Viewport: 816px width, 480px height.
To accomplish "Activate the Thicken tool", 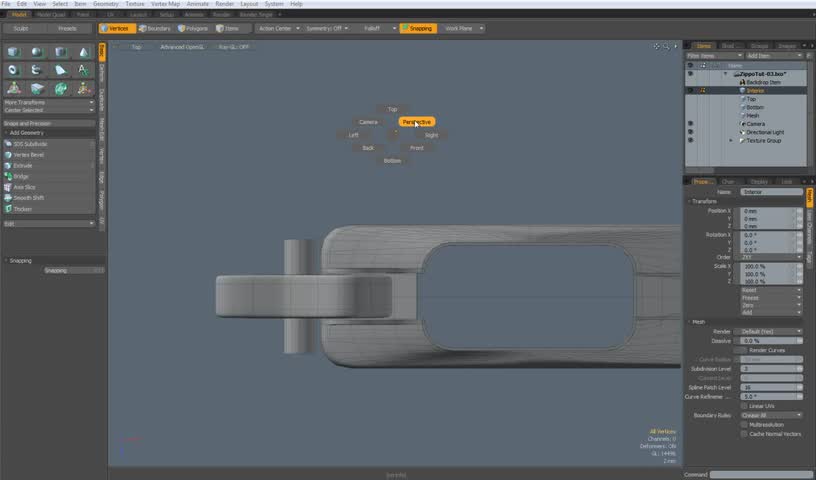I will pos(49,209).
